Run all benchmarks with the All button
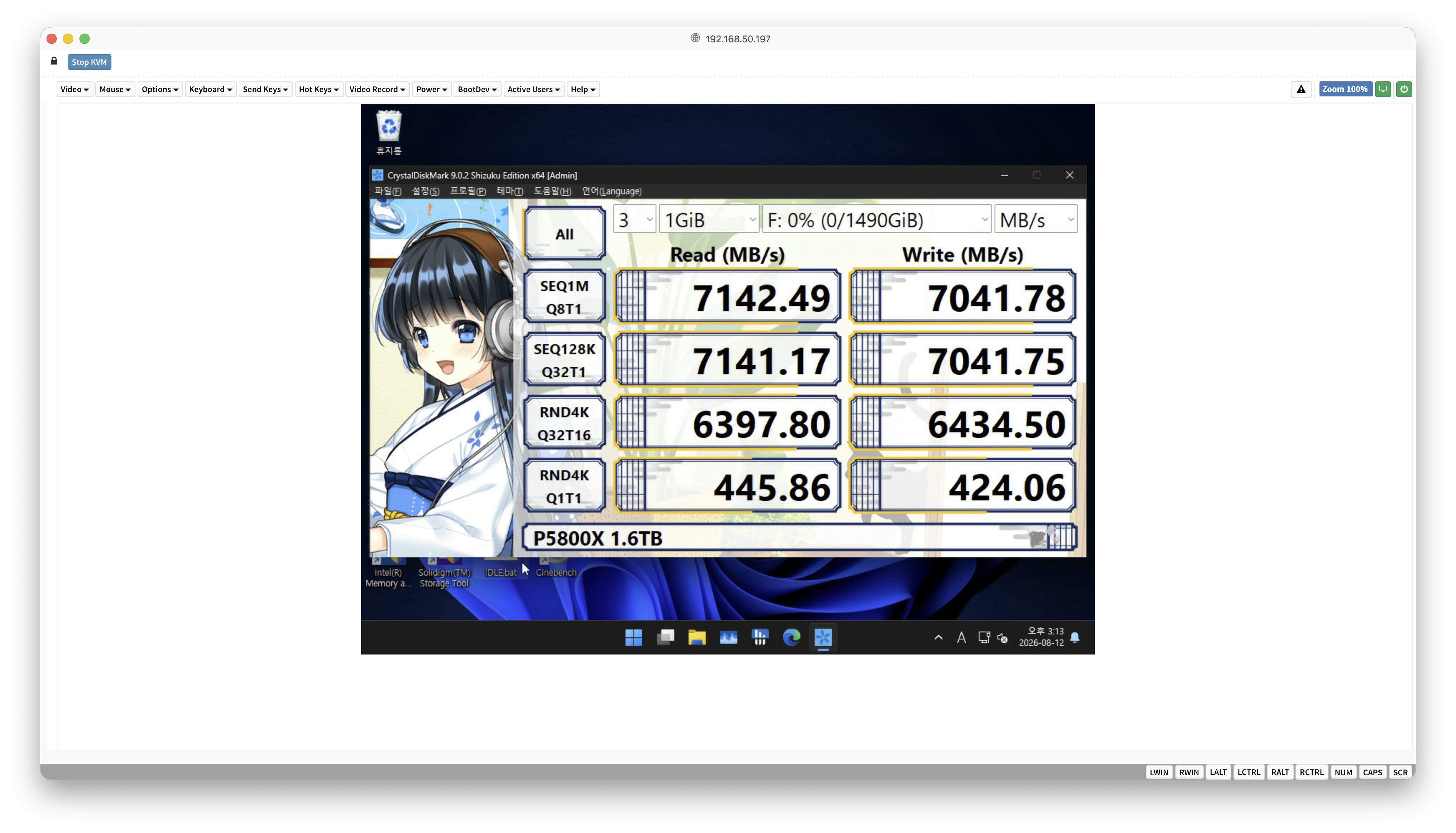1456x833 pixels. tap(564, 233)
